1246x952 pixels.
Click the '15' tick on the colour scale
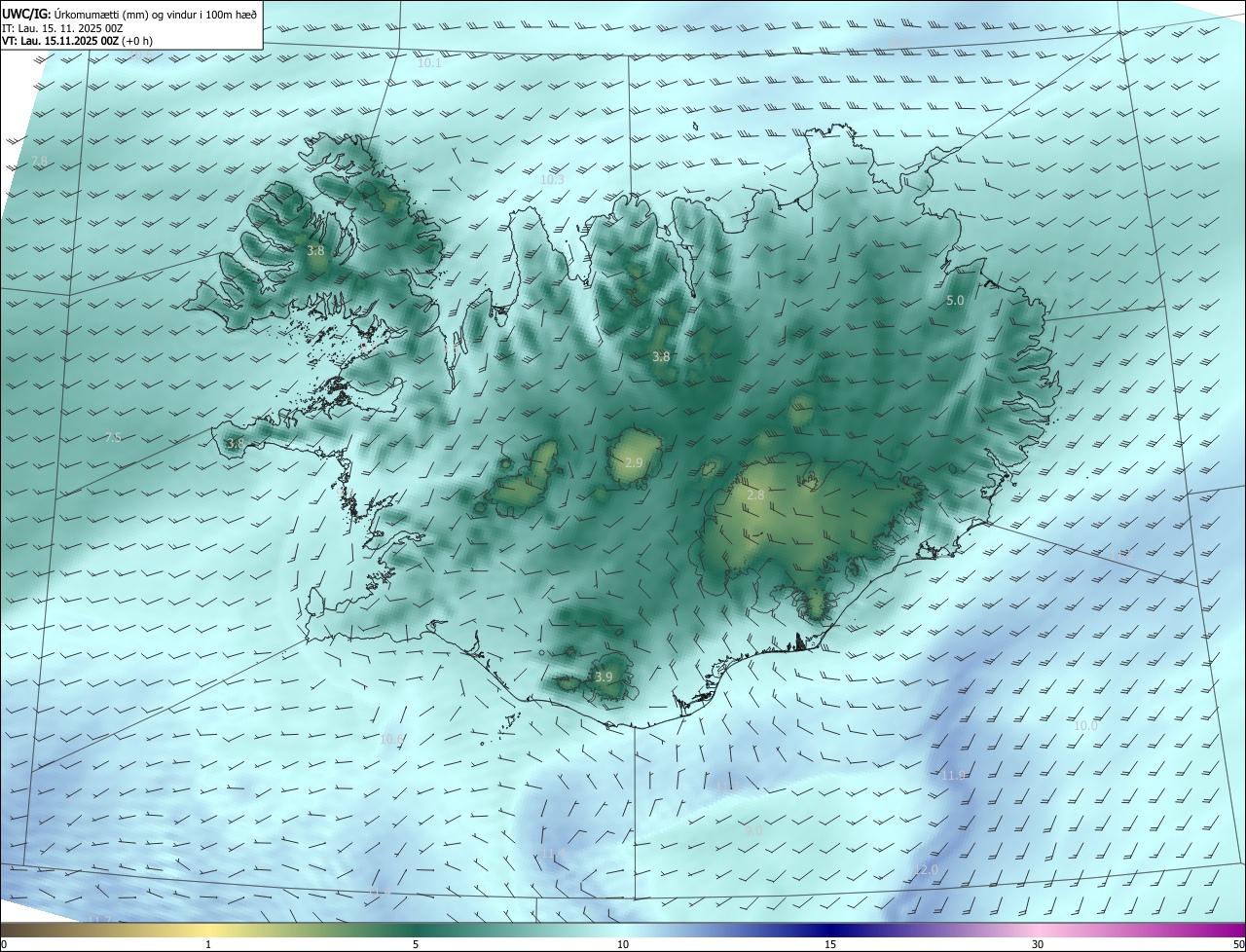tap(830, 944)
